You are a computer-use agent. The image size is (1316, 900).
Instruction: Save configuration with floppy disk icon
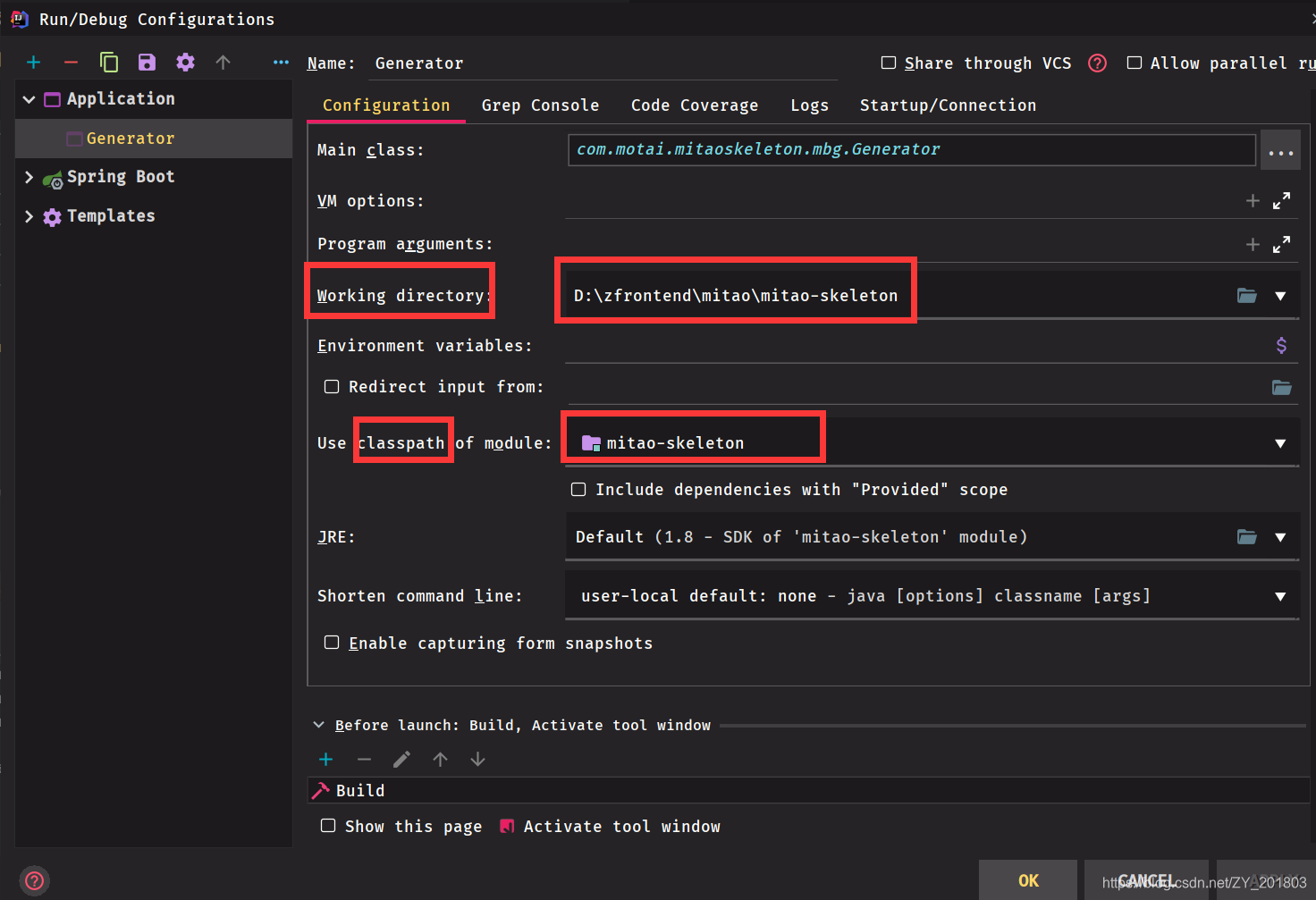pos(147,63)
